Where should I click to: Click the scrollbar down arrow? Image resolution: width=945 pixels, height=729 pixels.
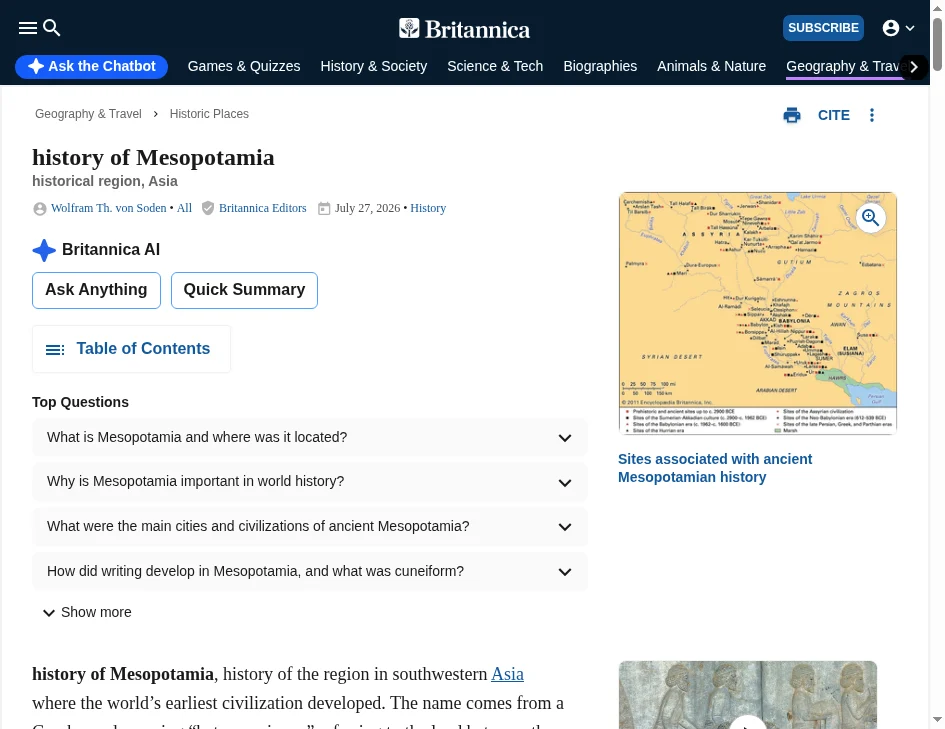pyautogui.click(x=937, y=720)
